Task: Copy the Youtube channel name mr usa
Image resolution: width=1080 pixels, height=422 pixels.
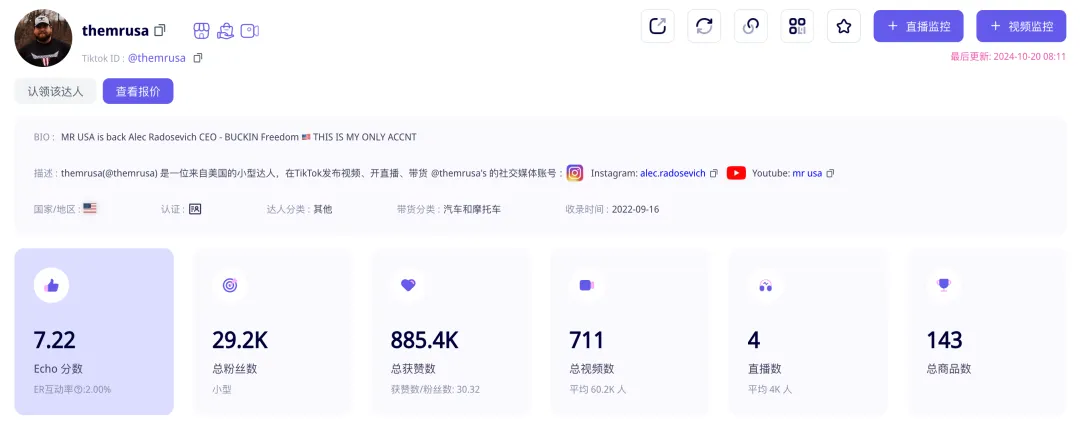Action: click(x=830, y=173)
